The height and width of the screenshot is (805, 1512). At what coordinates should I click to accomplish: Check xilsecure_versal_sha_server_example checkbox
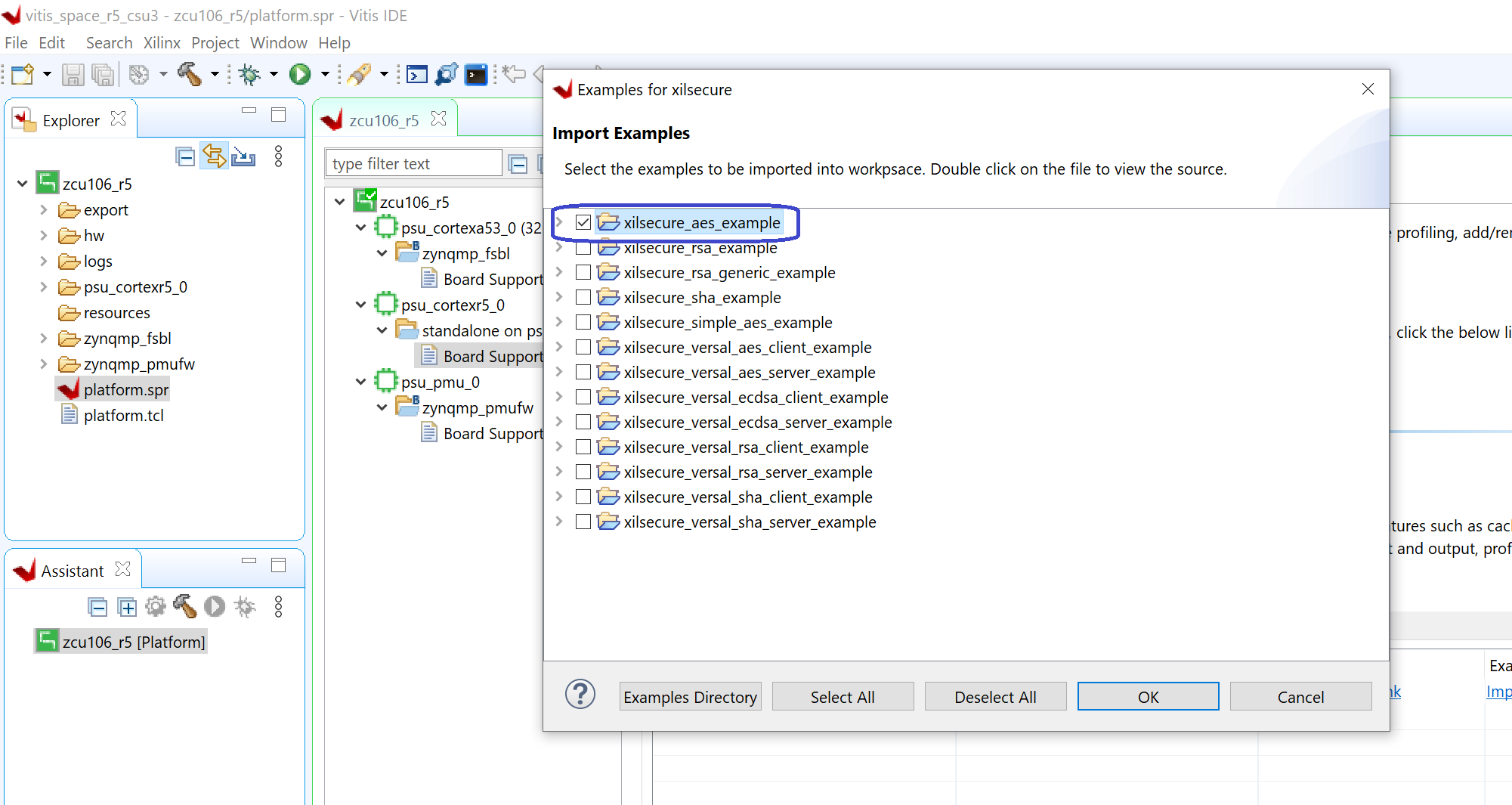coord(583,522)
